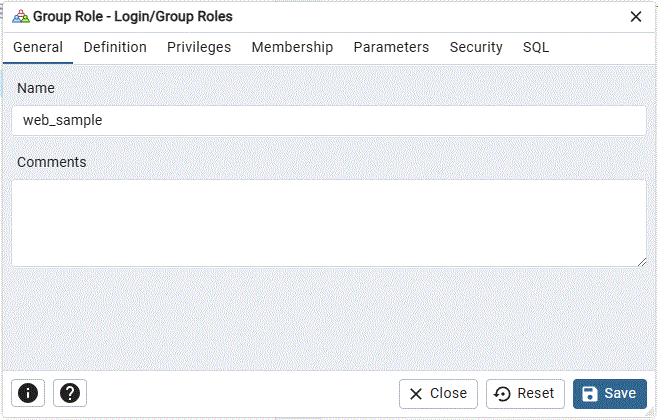Click the Group Role title bar icon
Screen dimensions: 658x420
(20, 16)
